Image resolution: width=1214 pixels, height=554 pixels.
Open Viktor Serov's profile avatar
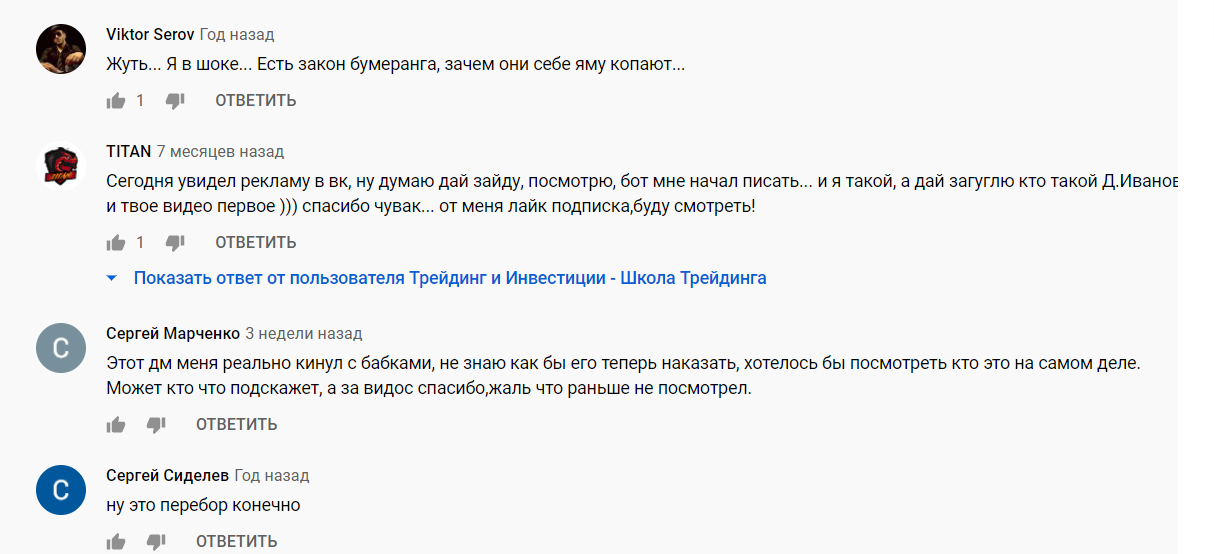60,49
